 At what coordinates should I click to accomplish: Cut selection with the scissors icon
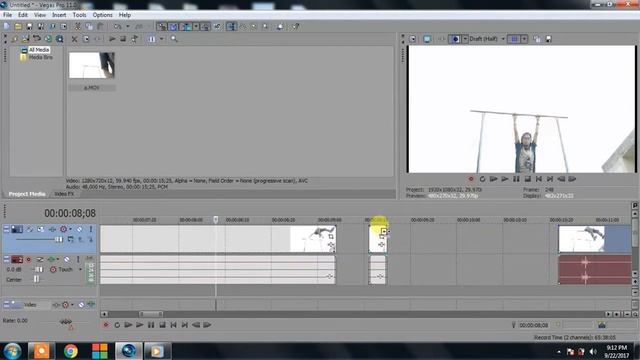[78, 27]
